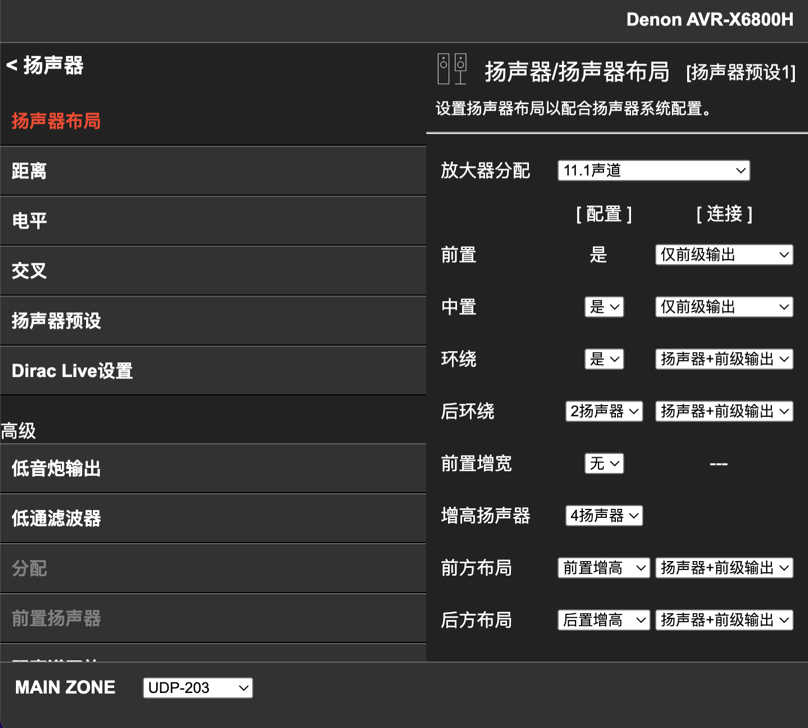808x728 pixels.
Task: Open 前方布局 connection dropdown
Action: pos(724,568)
